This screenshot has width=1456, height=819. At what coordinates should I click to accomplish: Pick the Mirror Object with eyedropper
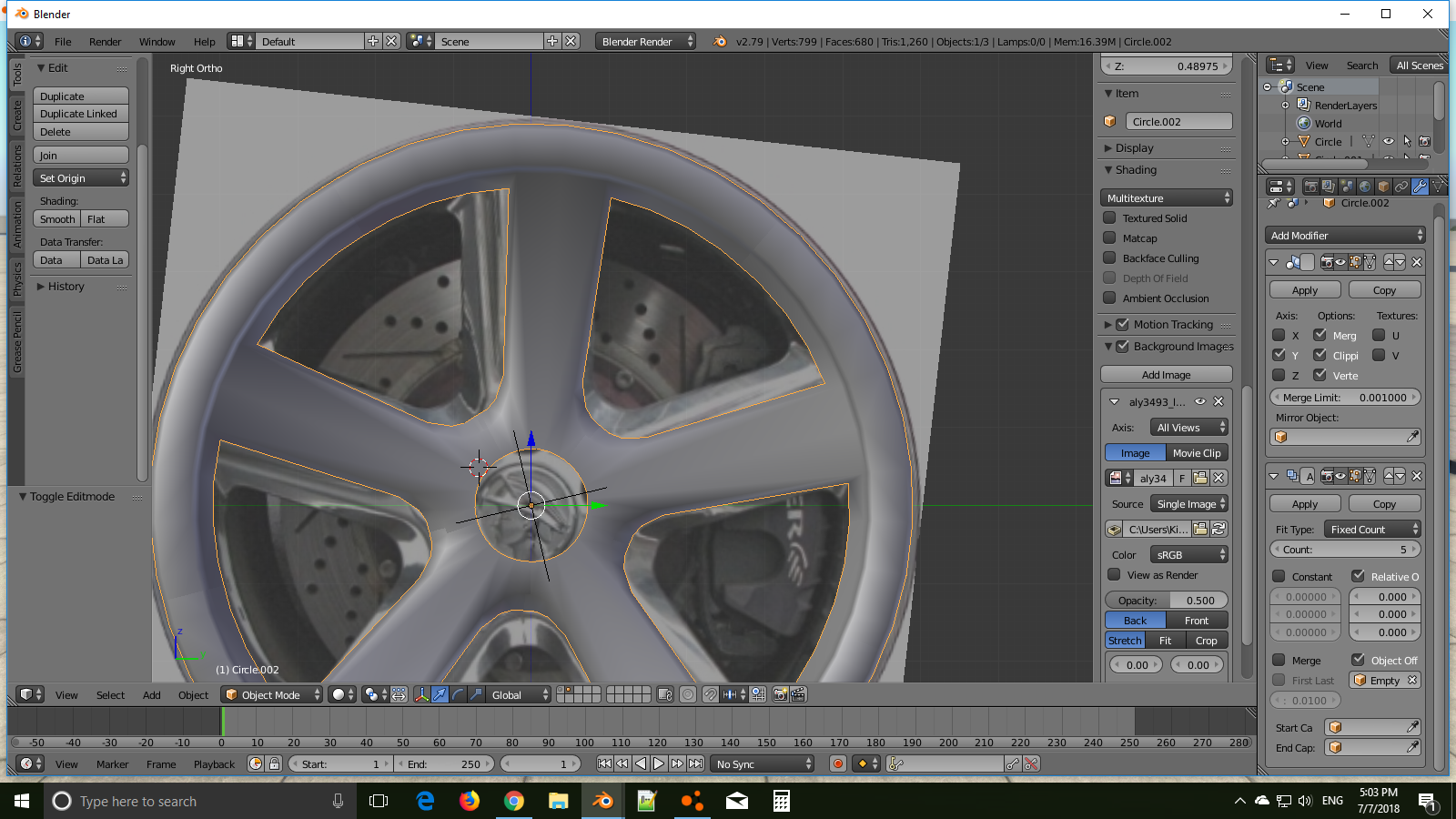tap(1412, 437)
